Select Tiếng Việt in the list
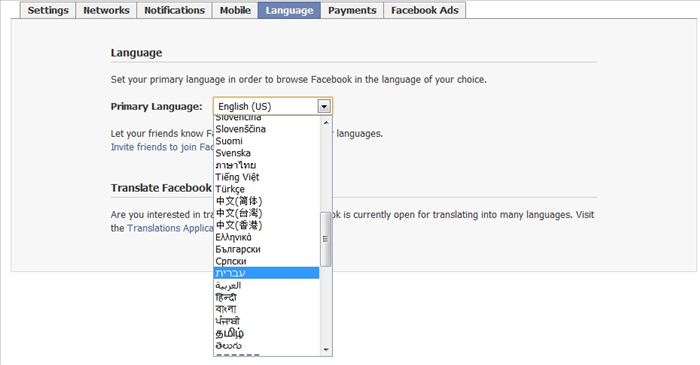 (x=267, y=177)
